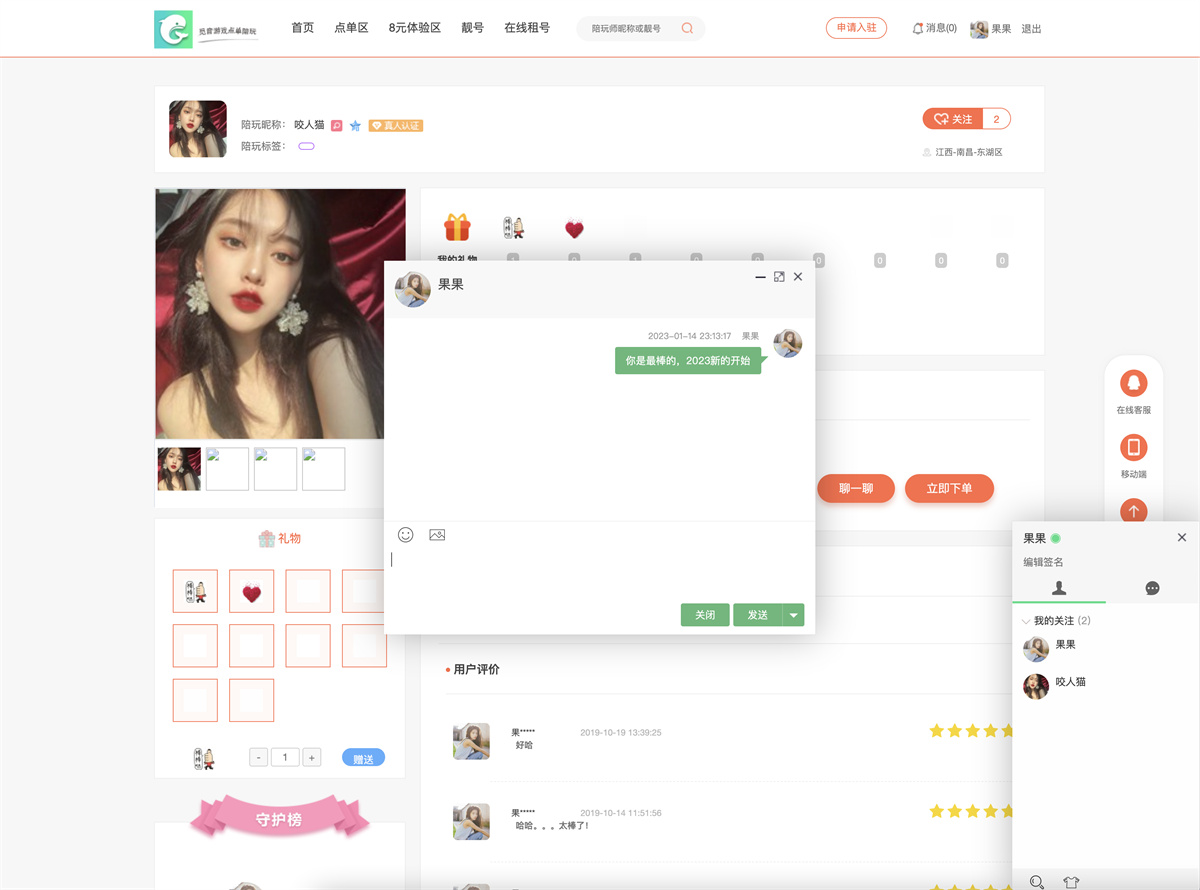
Task: Switch to the friends list tab
Action: pos(1059,588)
